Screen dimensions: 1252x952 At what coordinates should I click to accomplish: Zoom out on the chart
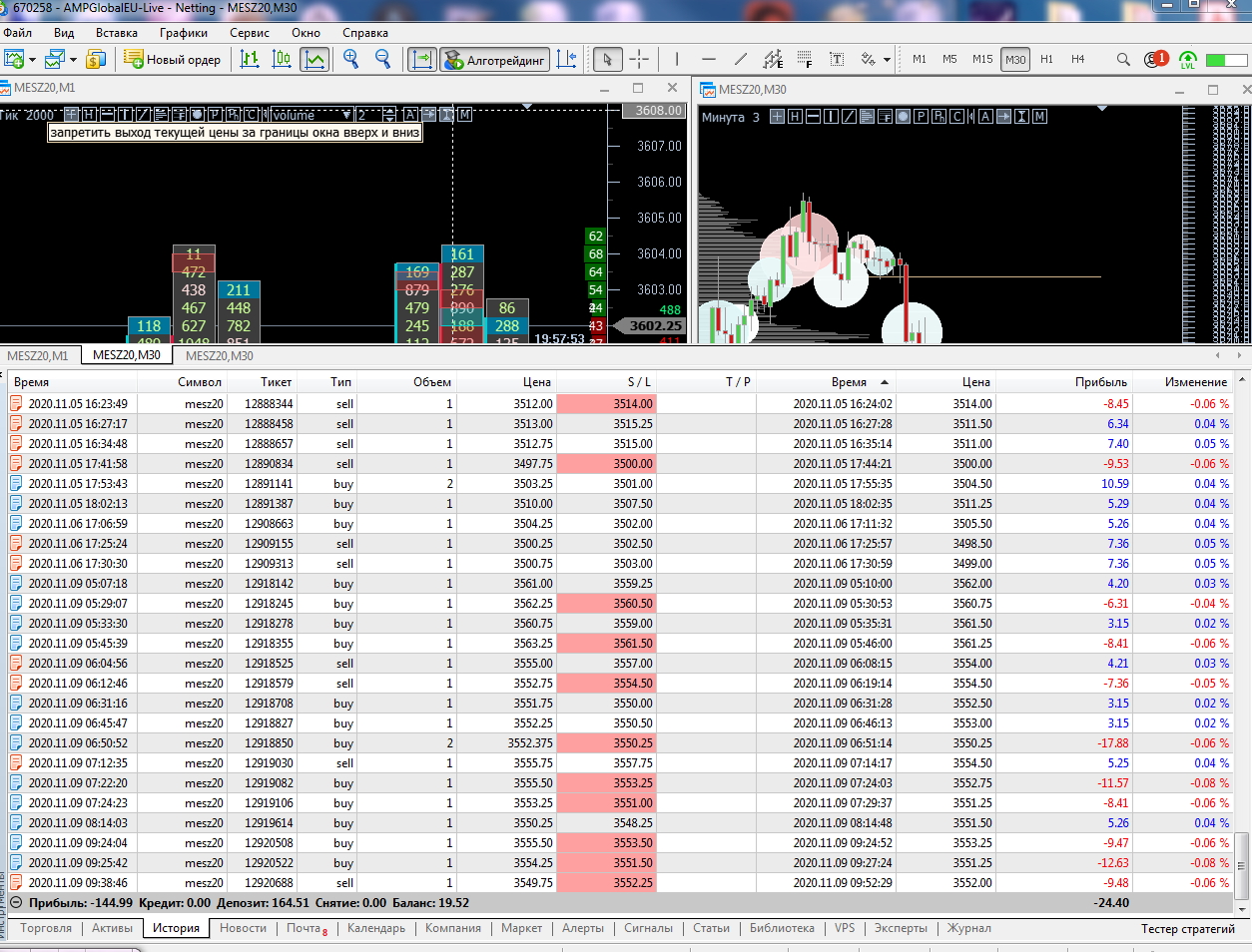tap(382, 60)
